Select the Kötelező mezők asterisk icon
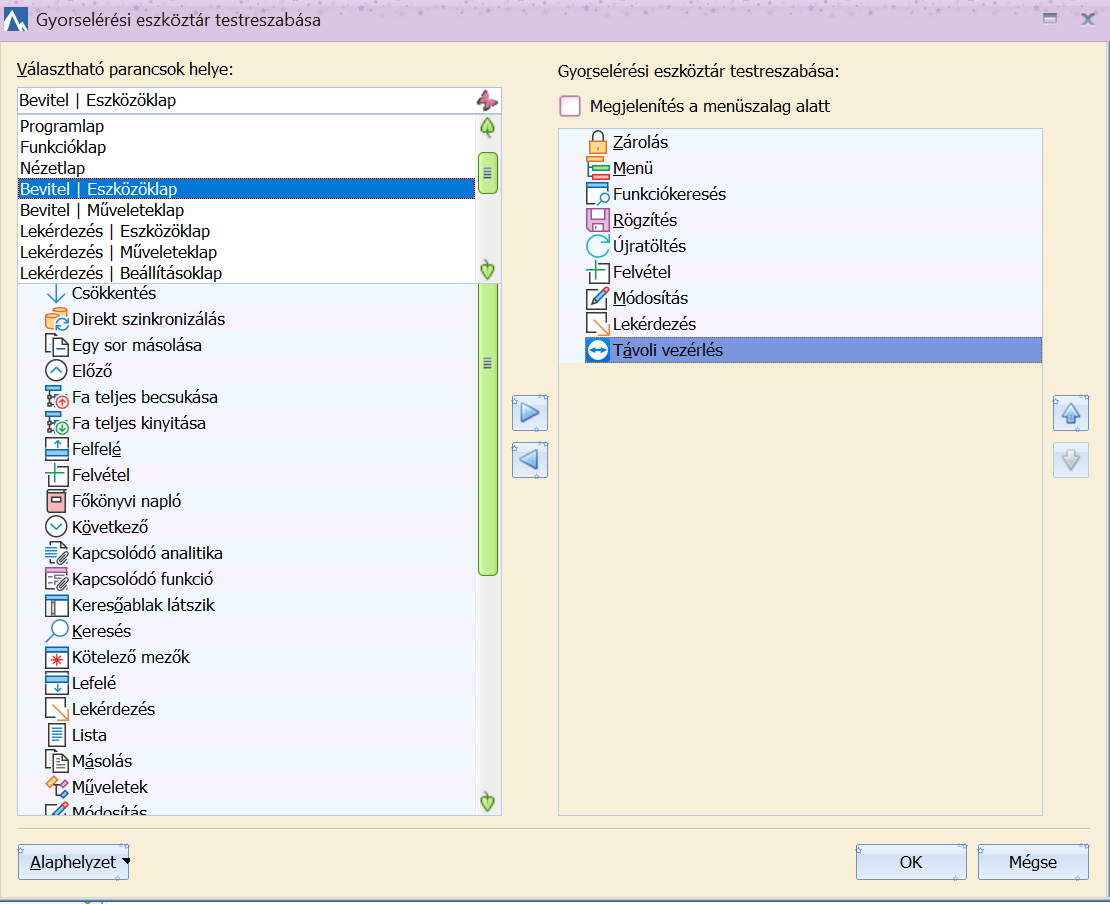The height and width of the screenshot is (904, 1110). (56, 657)
